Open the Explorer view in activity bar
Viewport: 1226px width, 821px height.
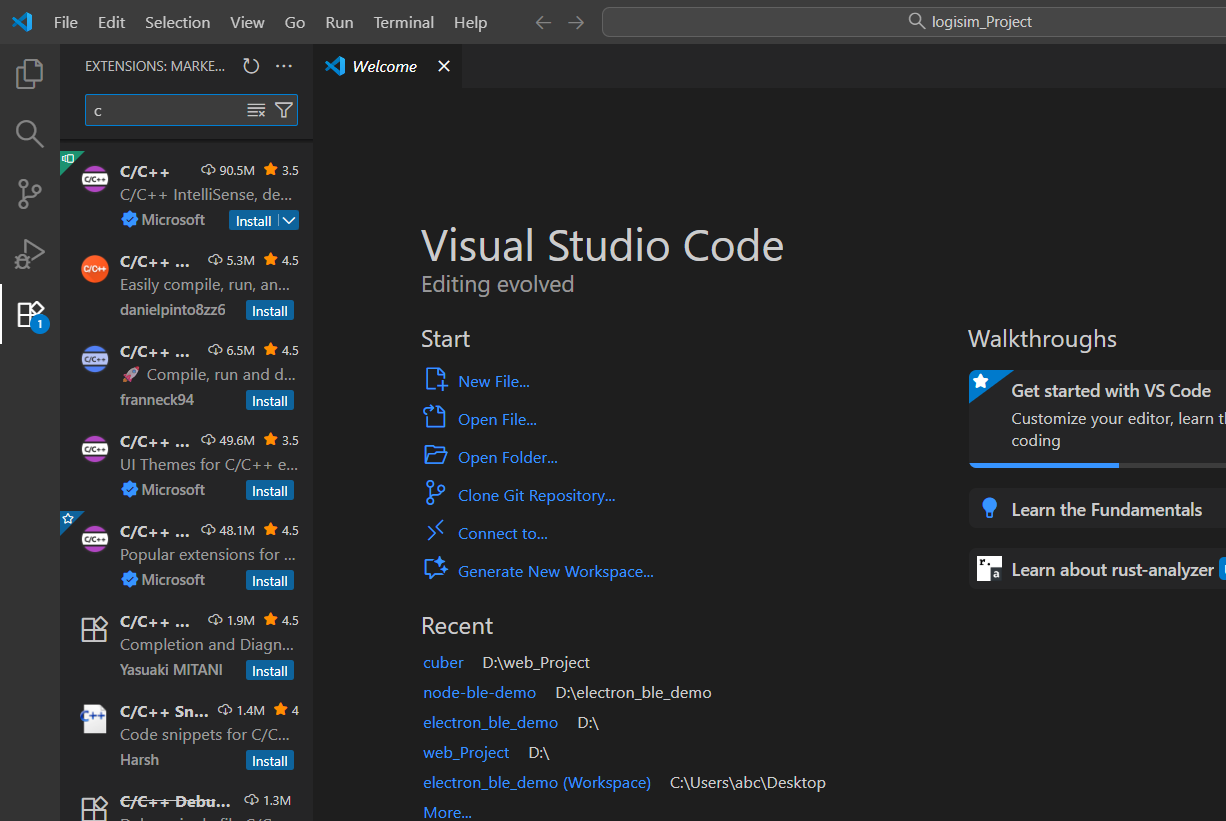30,73
